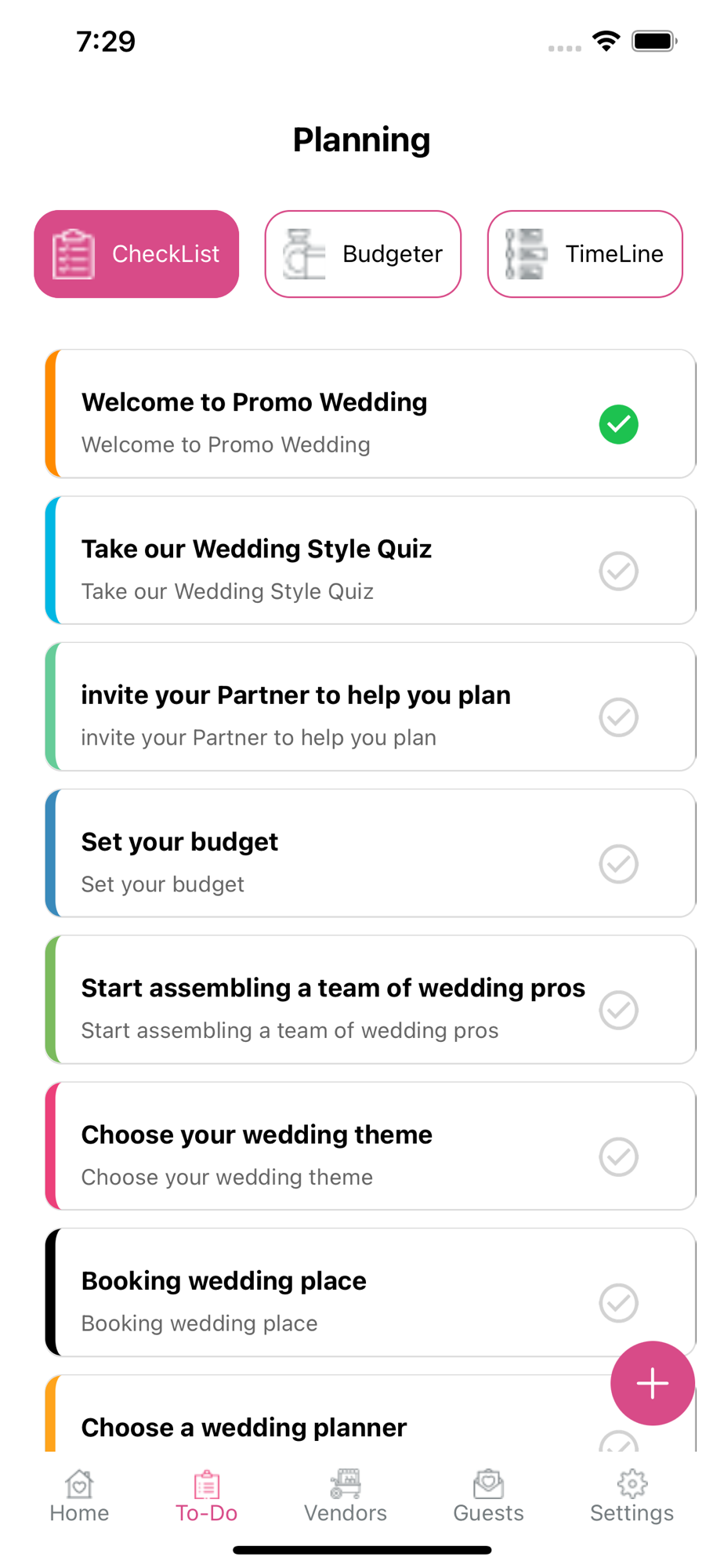This screenshot has height=1568, width=724.
Task: Tap the pink plus add button
Action: 653,1383
